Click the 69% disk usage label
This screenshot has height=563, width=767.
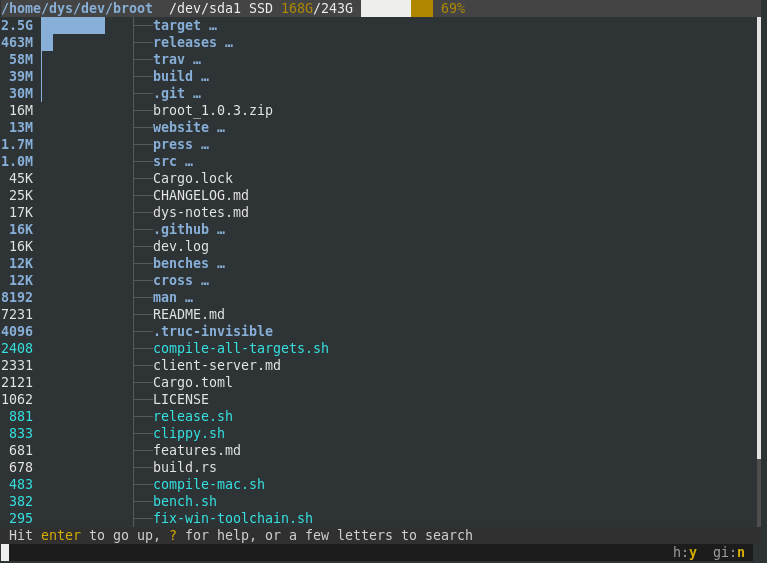coord(453,8)
